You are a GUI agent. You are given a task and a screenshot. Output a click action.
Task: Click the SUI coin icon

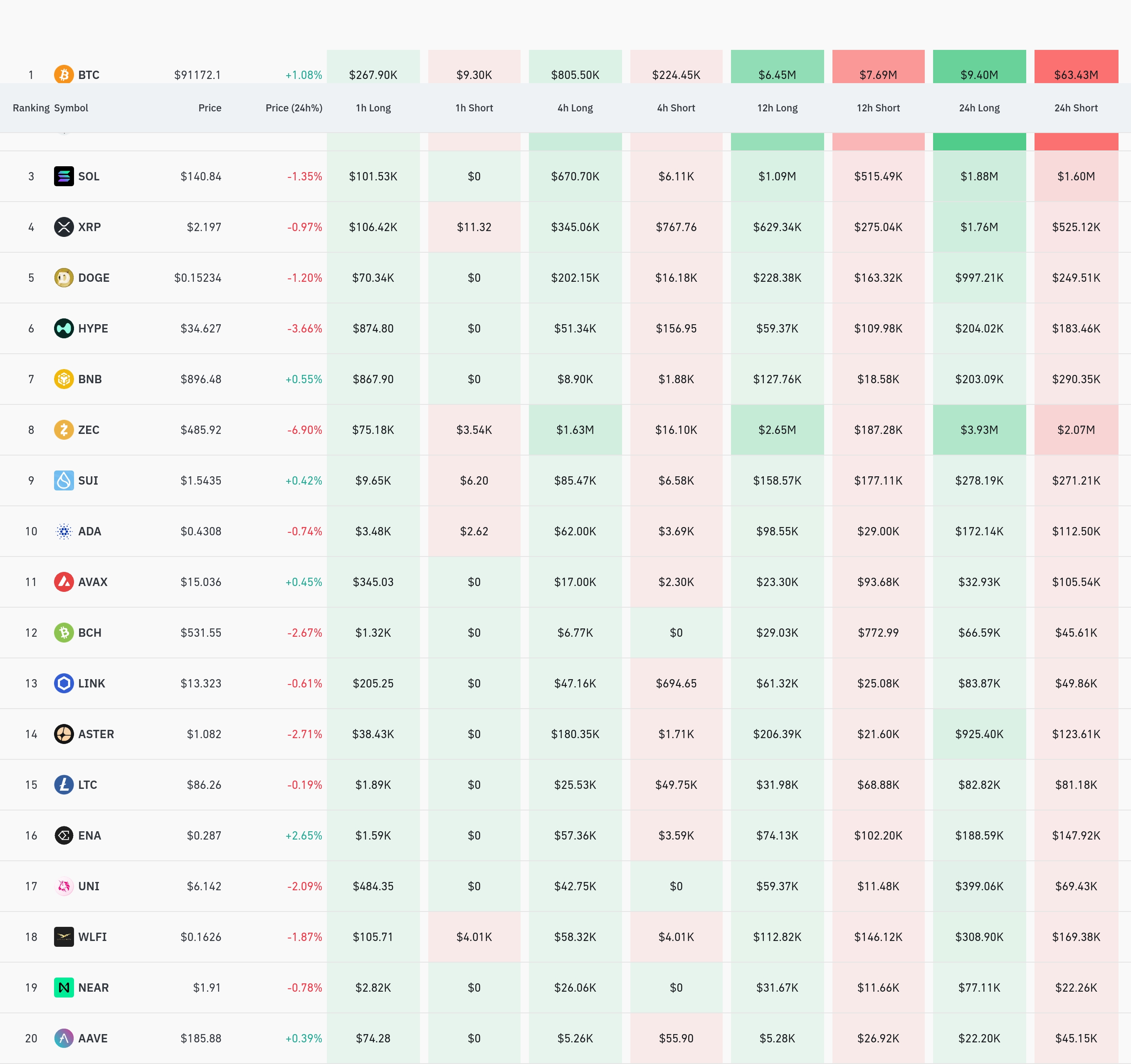(x=64, y=480)
